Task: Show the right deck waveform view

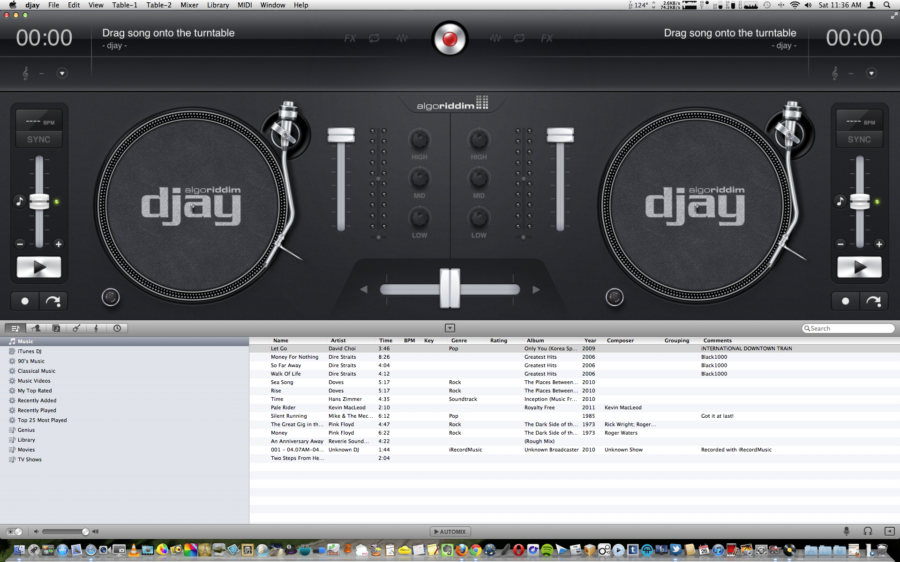Action: click(495, 38)
